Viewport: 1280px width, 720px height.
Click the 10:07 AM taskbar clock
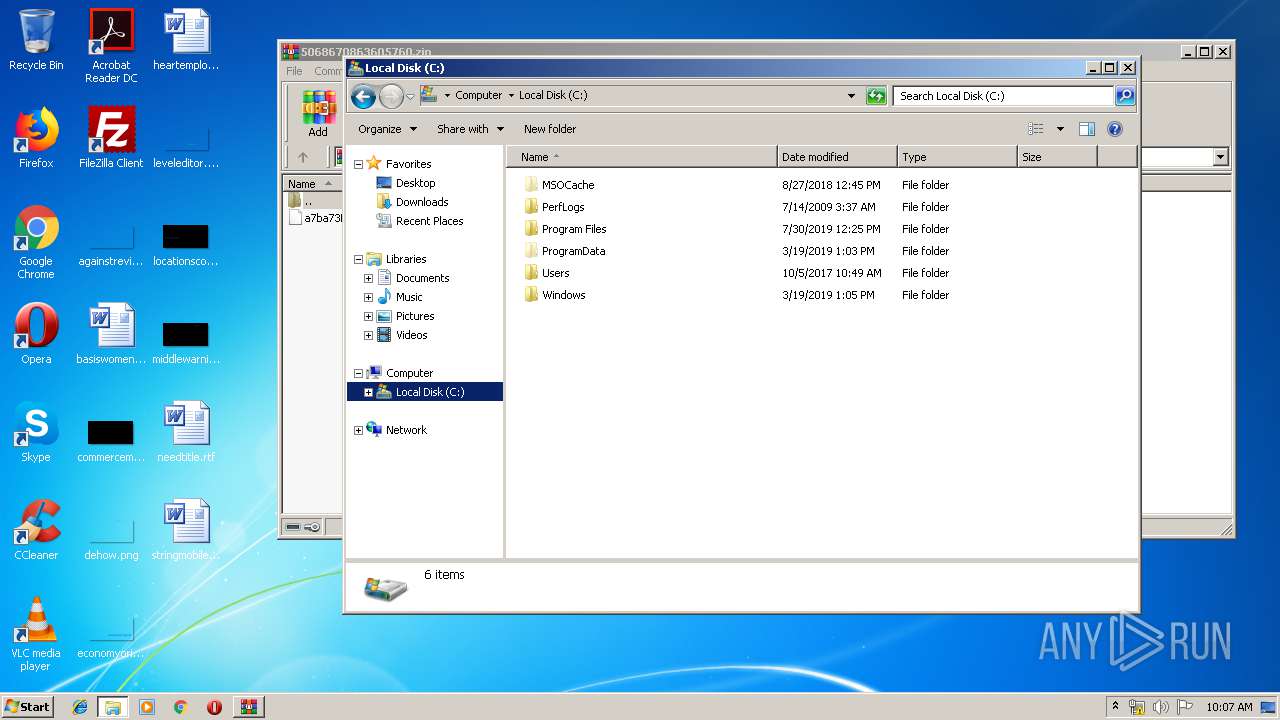click(1229, 707)
